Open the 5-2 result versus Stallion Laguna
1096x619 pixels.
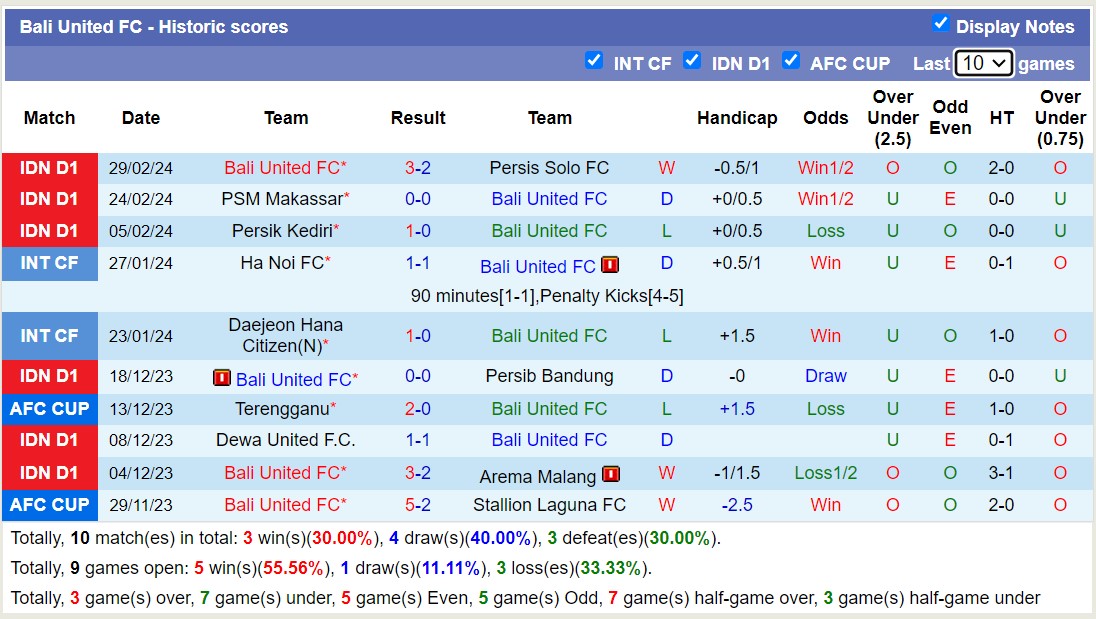(x=418, y=505)
